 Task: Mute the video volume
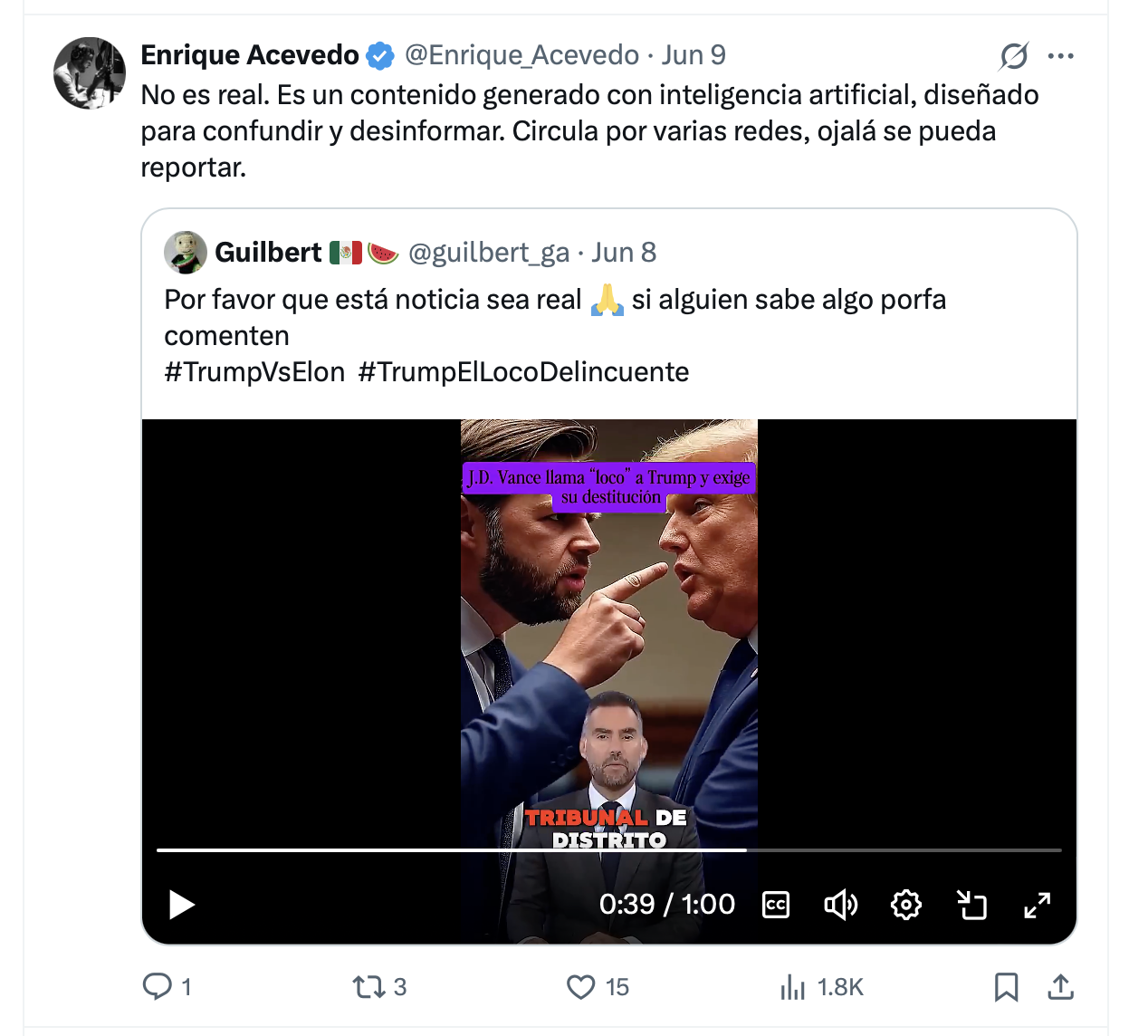(840, 905)
